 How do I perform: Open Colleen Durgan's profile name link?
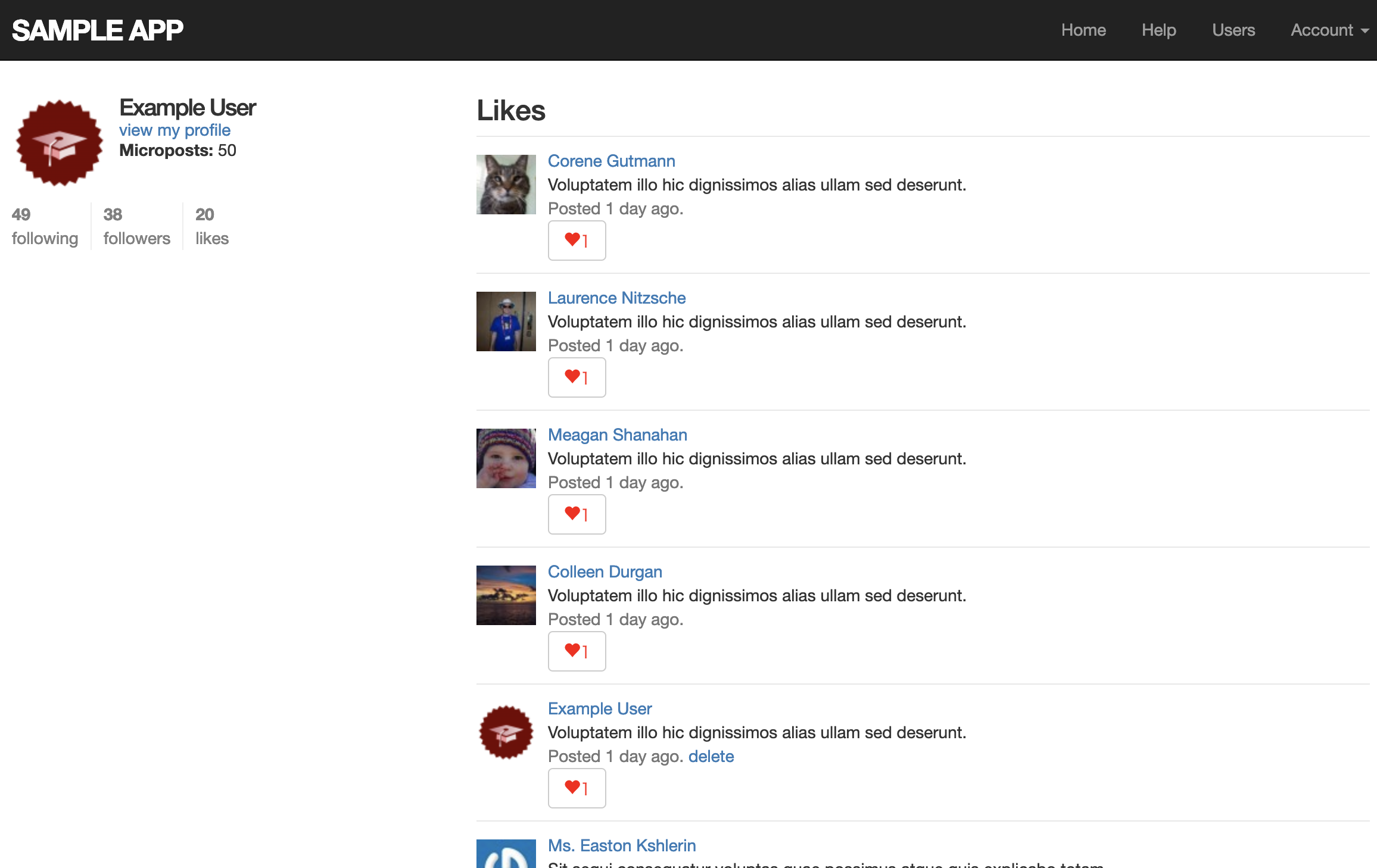(x=605, y=572)
